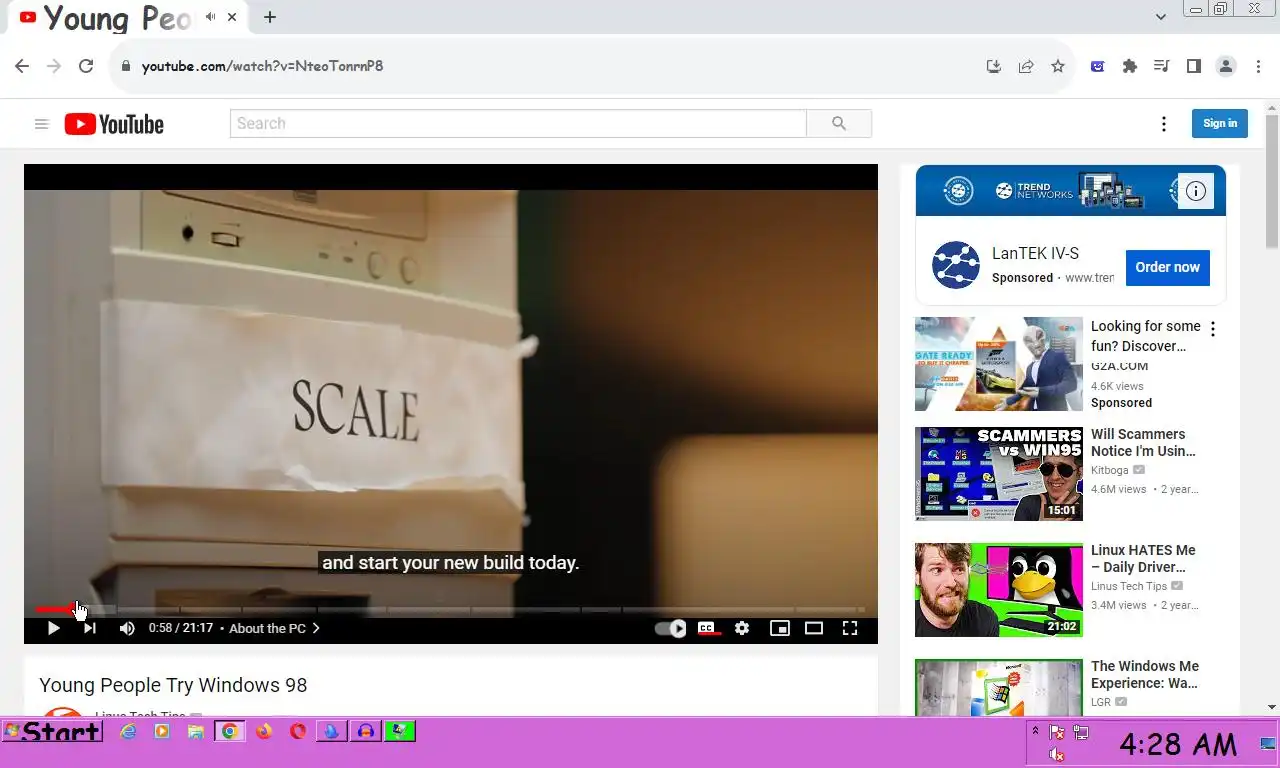Go to the Kitboga channel
This screenshot has height=768, width=1280.
pyautogui.click(x=1110, y=470)
